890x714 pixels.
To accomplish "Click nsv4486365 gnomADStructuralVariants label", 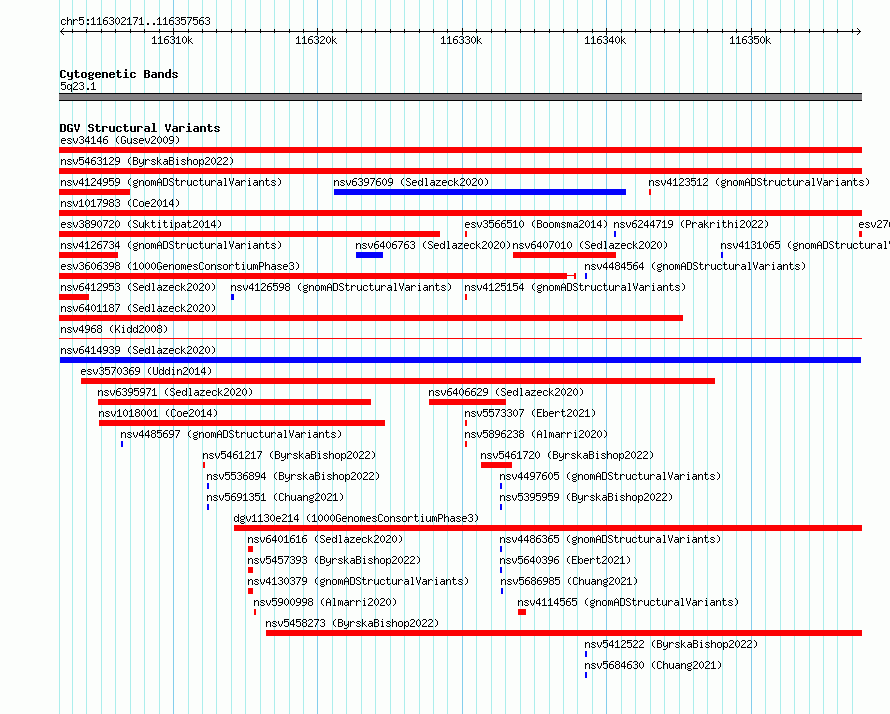I will [610, 539].
